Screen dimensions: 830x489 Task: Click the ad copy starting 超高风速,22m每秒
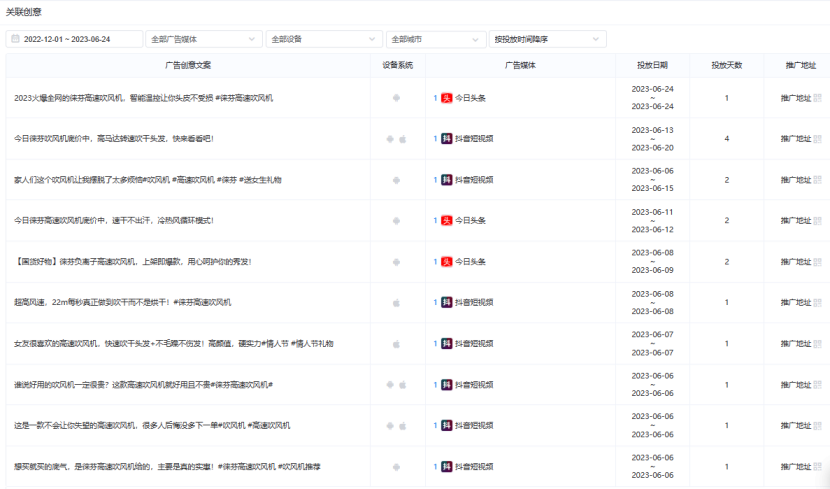coord(123,303)
